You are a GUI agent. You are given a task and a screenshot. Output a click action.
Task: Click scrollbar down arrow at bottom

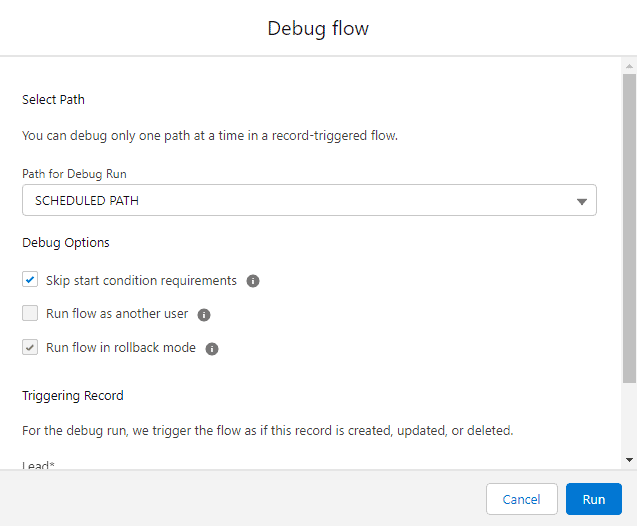tap(628, 459)
